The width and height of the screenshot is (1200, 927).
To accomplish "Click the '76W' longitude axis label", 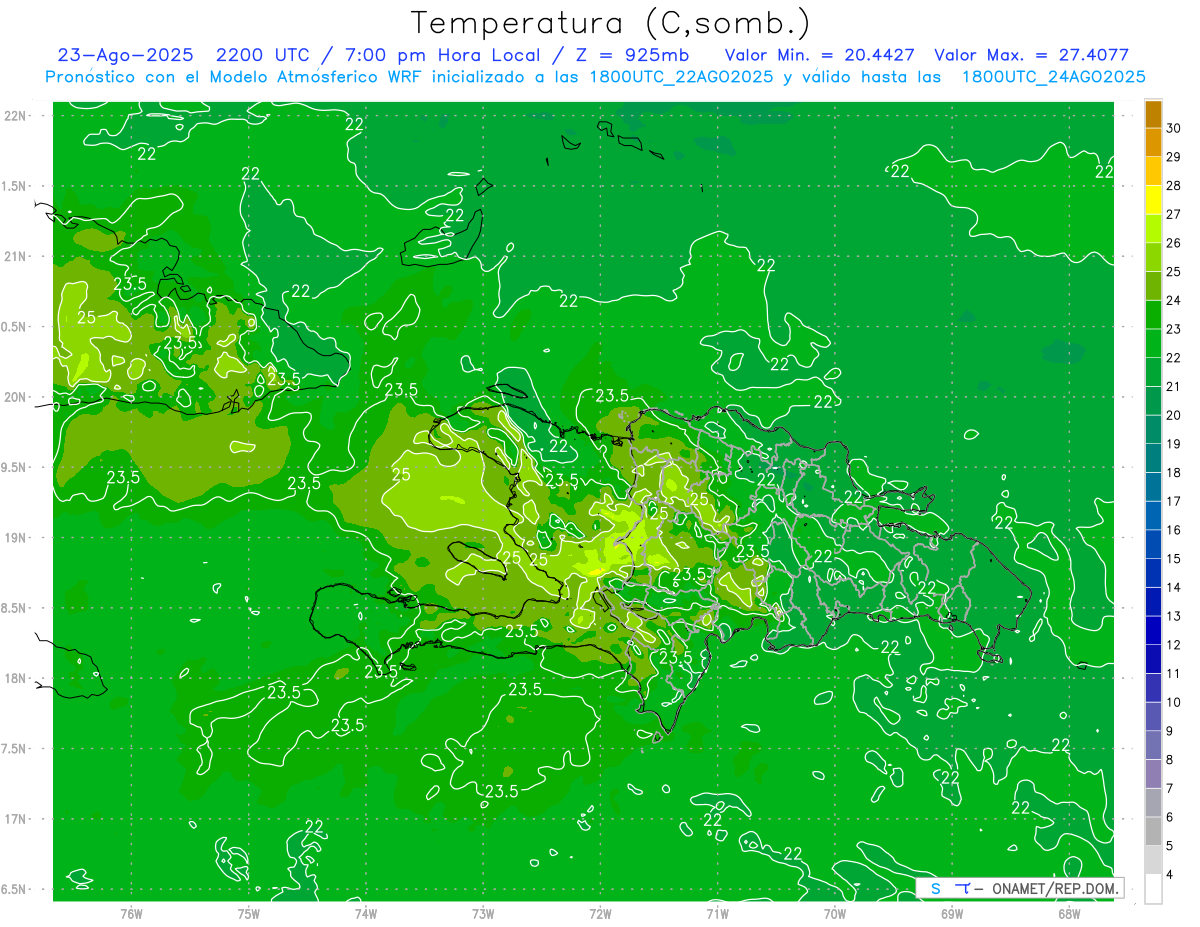I will point(131,914).
